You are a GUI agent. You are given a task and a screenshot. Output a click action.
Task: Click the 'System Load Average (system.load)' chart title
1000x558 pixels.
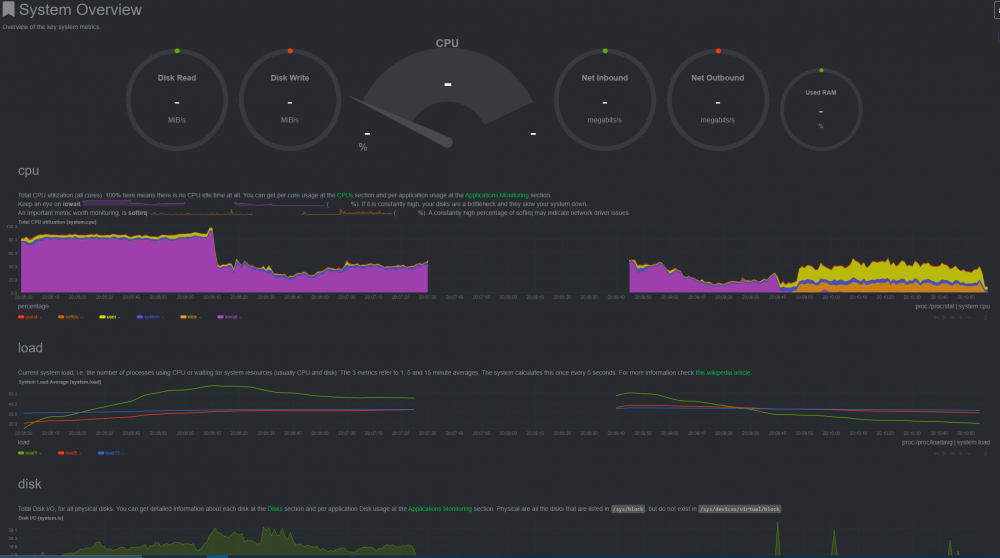(59, 382)
